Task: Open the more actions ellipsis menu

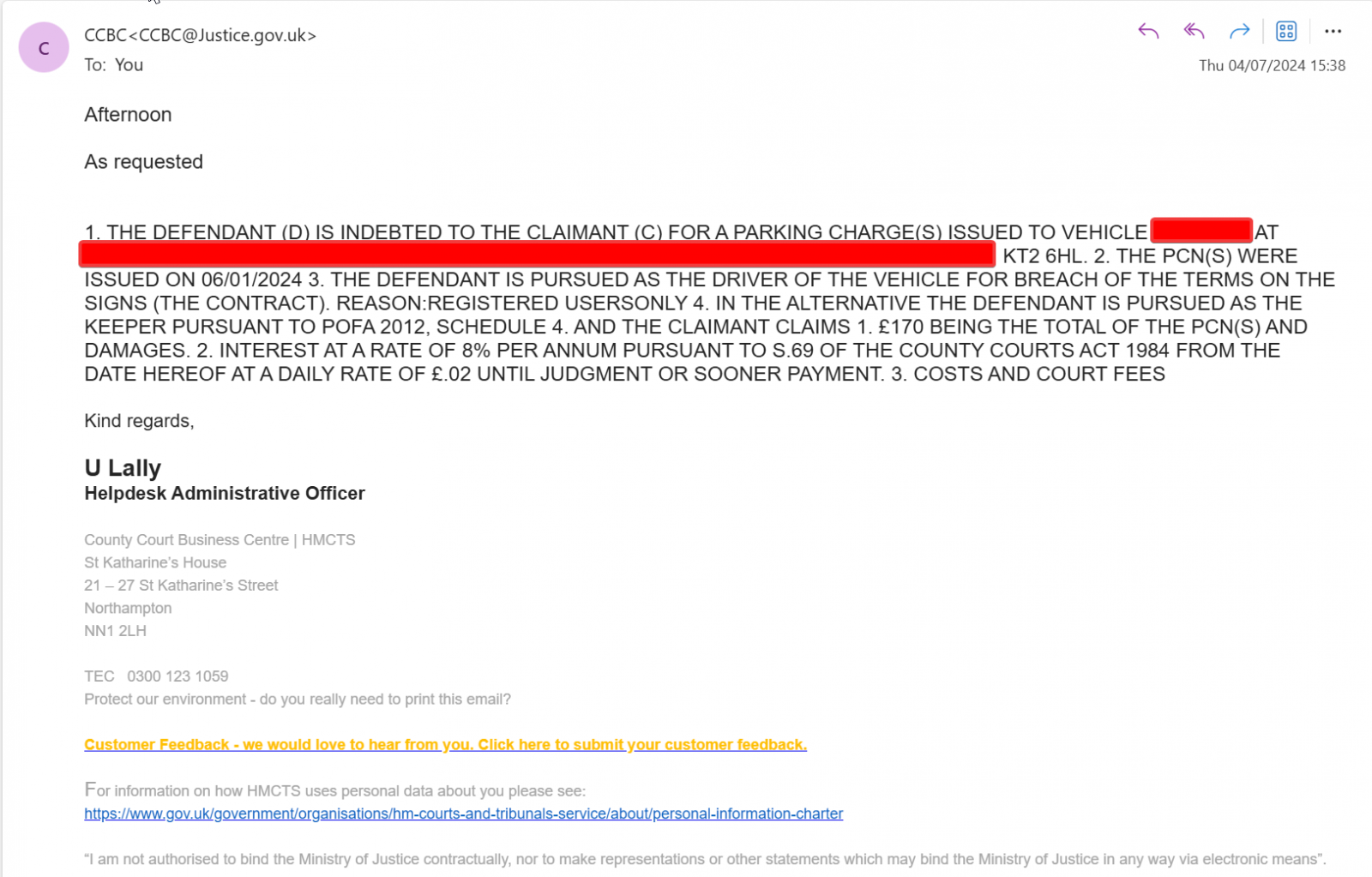Action: (x=1333, y=32)
